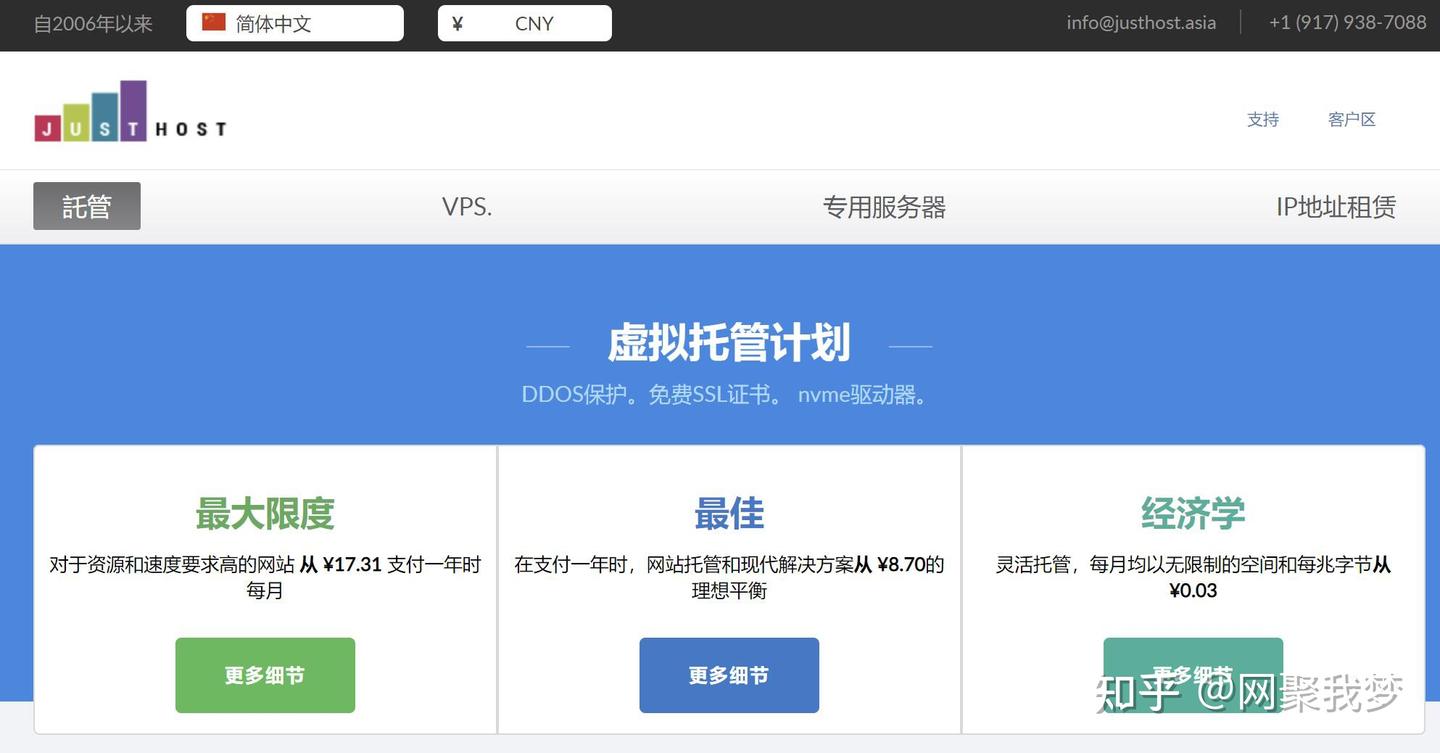
Task: Click the China flag icon
Action: pyautogui.click(x=214, y=22)
